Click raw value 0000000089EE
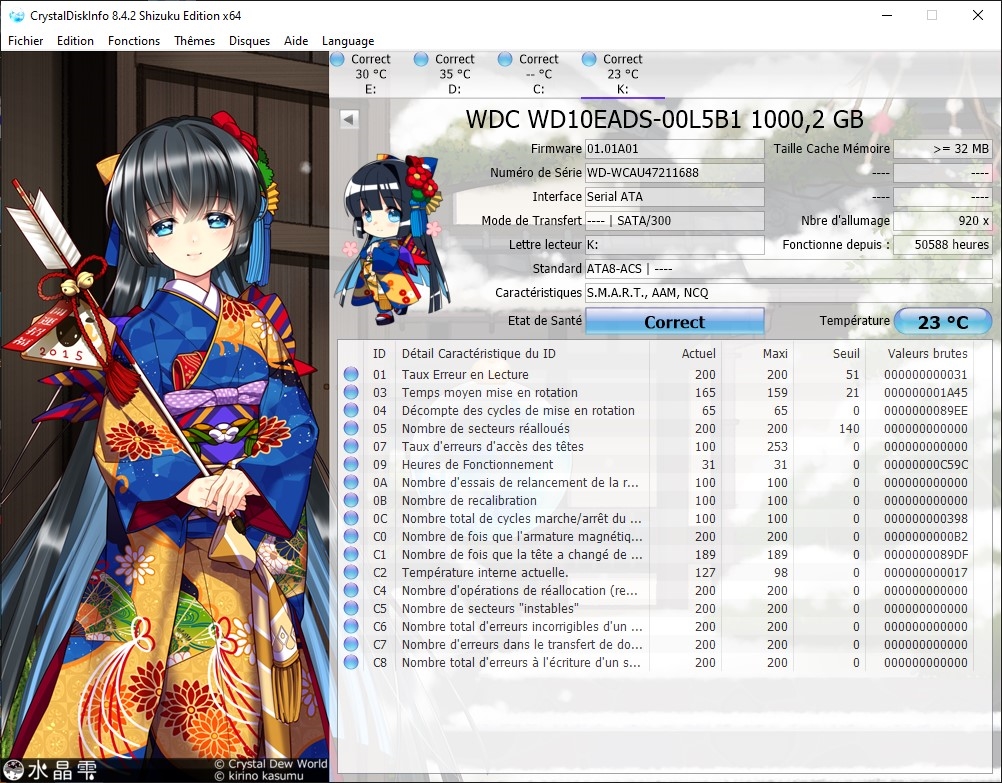This screenshot has width=1002, height=783. pyautogui.click(x=926, y=410)
